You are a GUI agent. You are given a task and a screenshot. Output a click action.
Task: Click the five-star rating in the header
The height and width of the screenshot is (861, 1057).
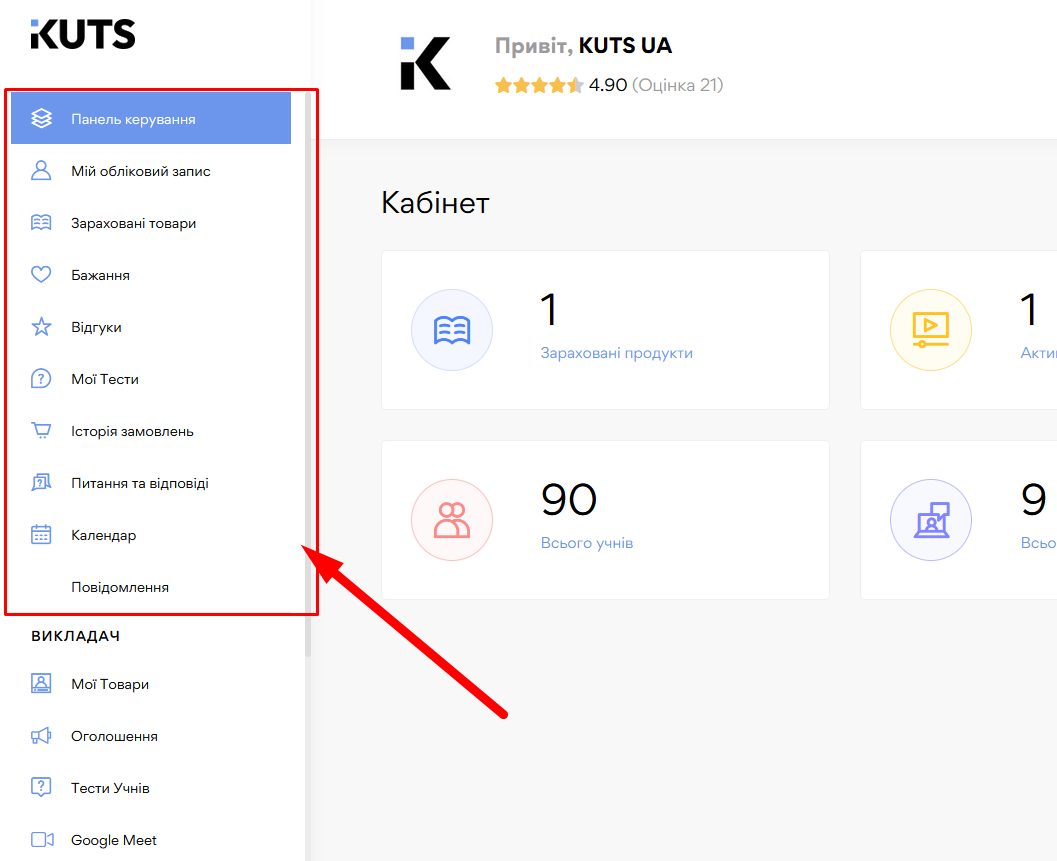539,86
